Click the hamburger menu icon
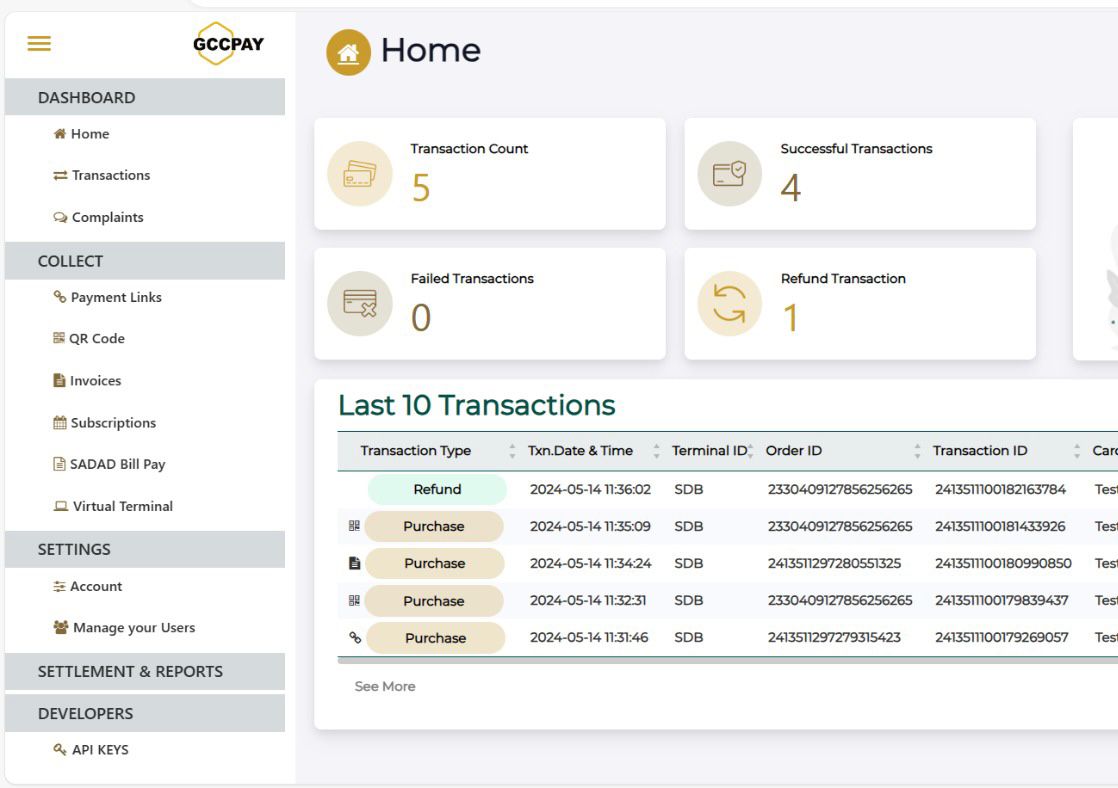Screen dimensions: 1118x788 39,43
